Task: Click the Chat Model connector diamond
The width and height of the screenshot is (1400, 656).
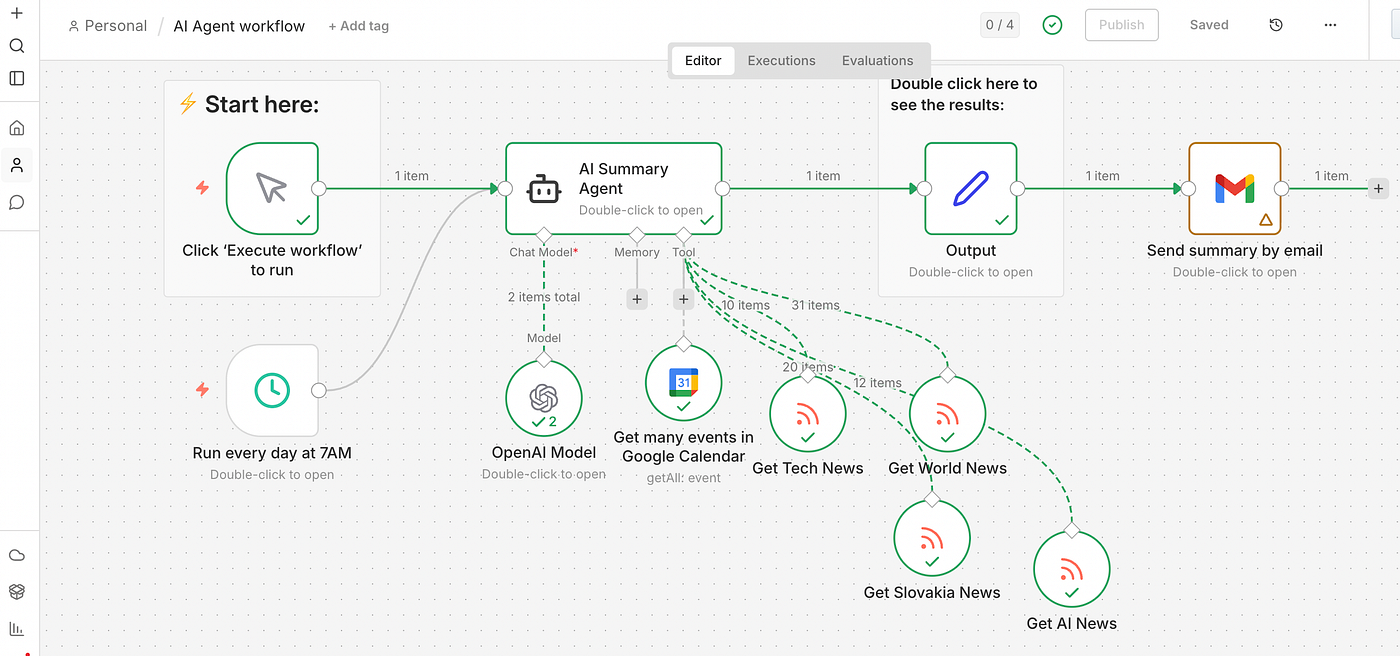Action: tap(544, 235)
